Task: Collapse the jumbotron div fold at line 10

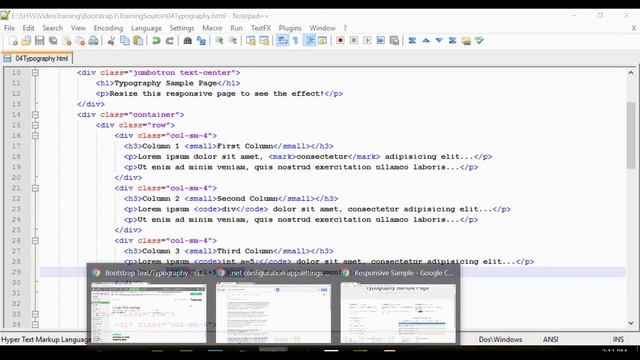Action: [x=36, y=73]
